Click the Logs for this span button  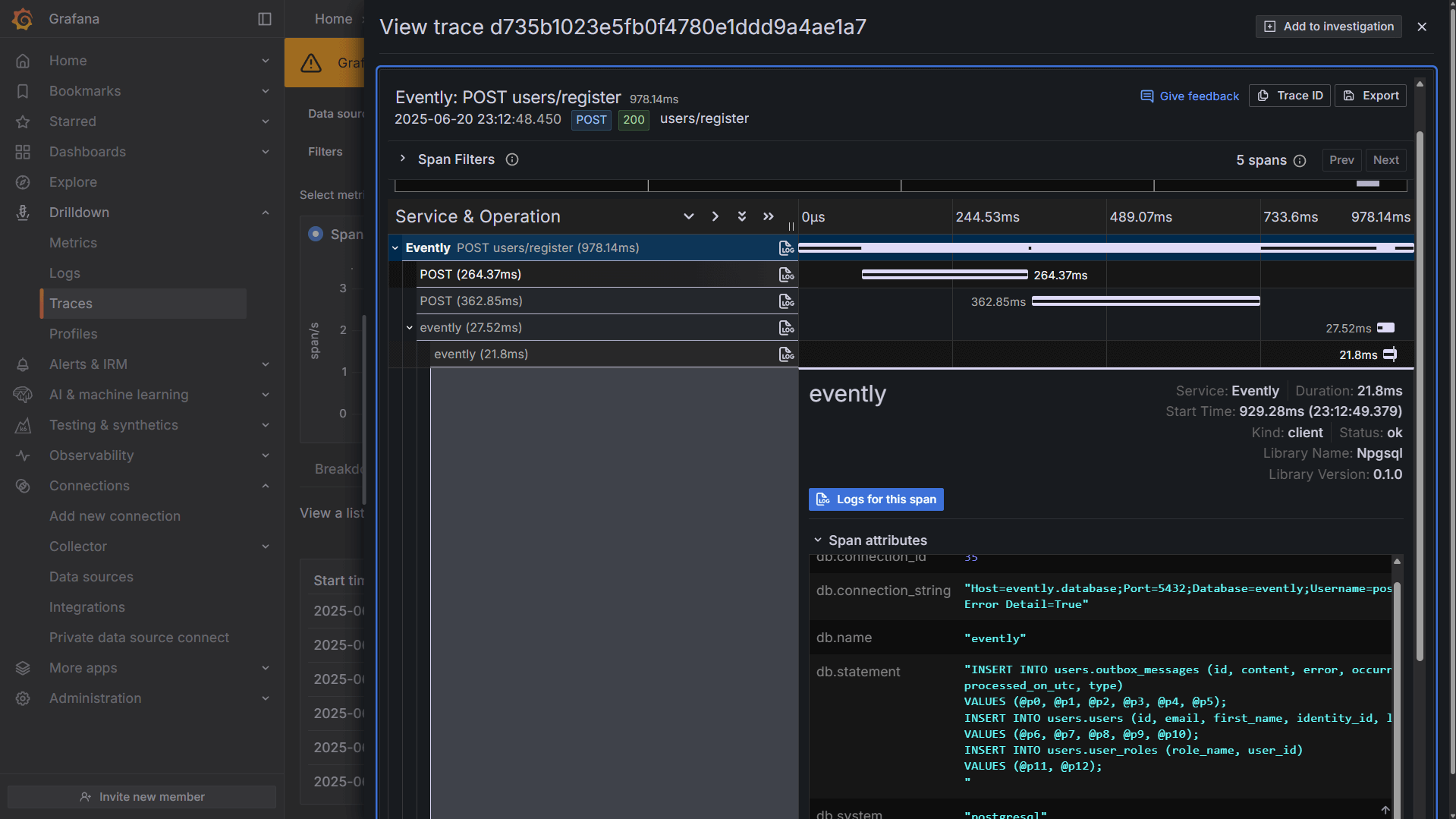coord(875,499)
